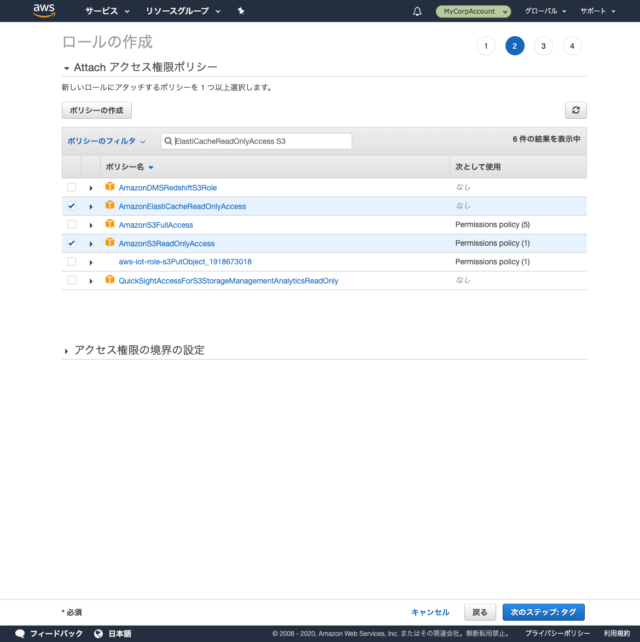Click the refresh policies button
Viewport: 640px width, 642px height.
576,110
